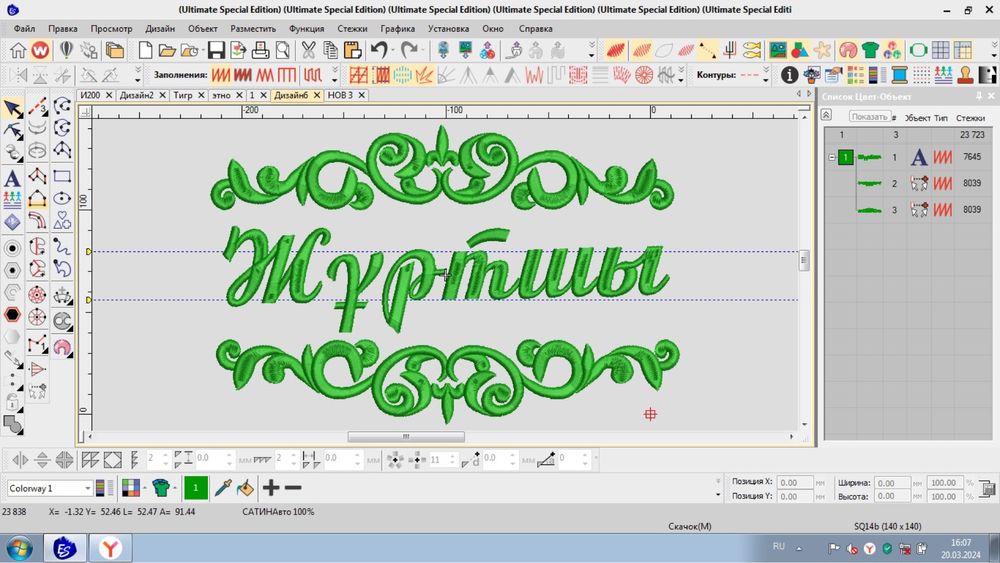Image resolution: width=1000 pixels, height=563 pixels.
Task: Open Yandex Browser from the taskbar
Action: coord(109,548)
